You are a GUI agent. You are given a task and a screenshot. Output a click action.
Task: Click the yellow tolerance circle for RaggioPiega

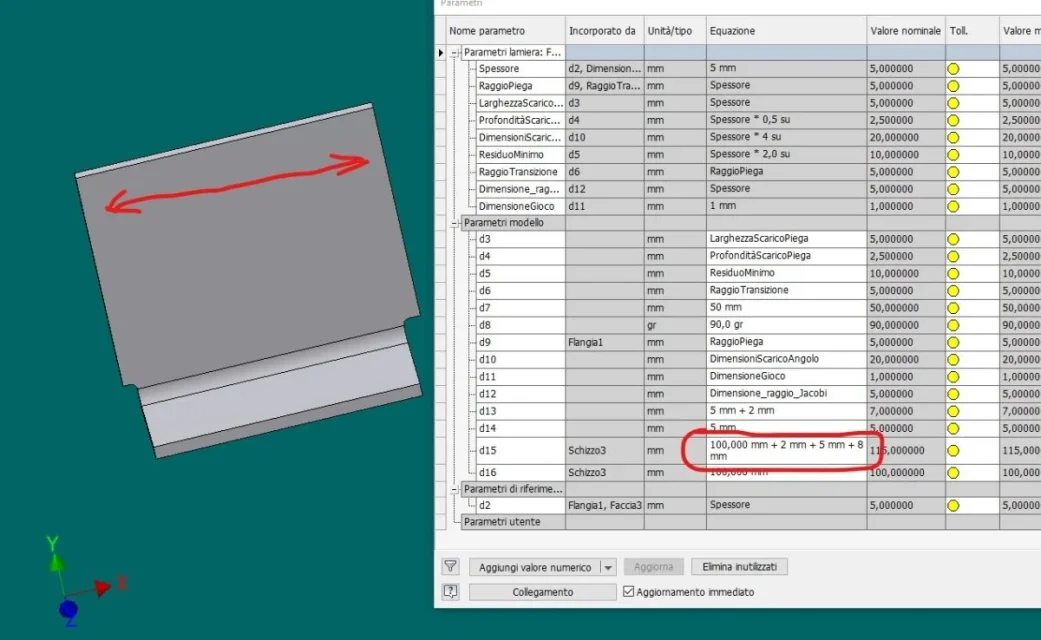tap(953, 86)
